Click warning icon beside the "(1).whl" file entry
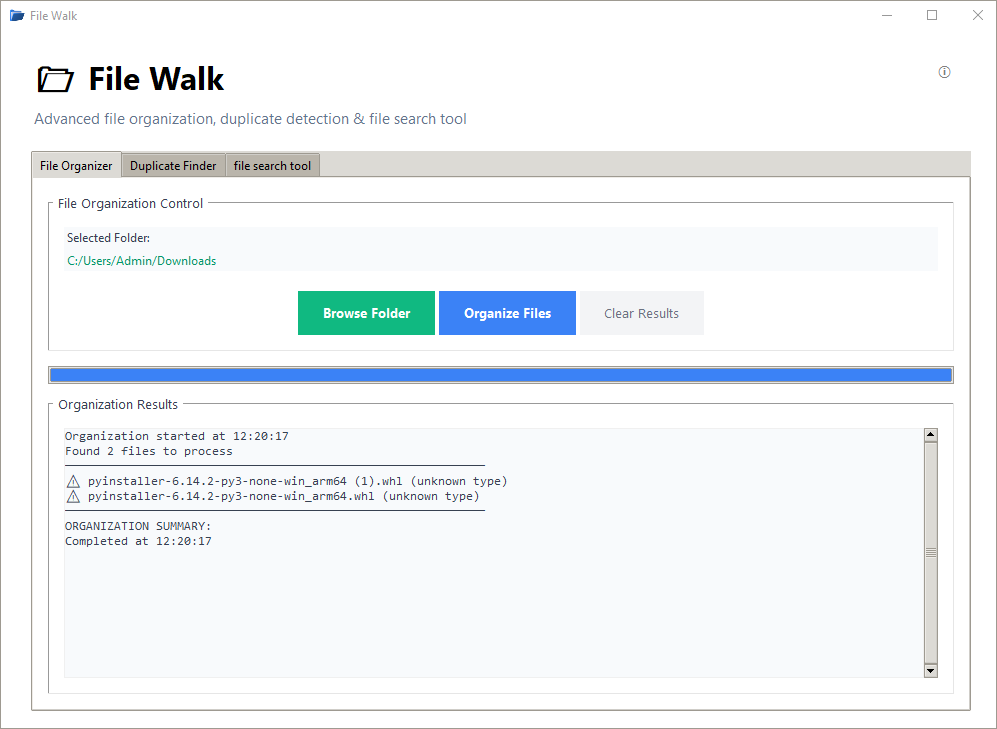Screen dimensions: 997x729 73,481
